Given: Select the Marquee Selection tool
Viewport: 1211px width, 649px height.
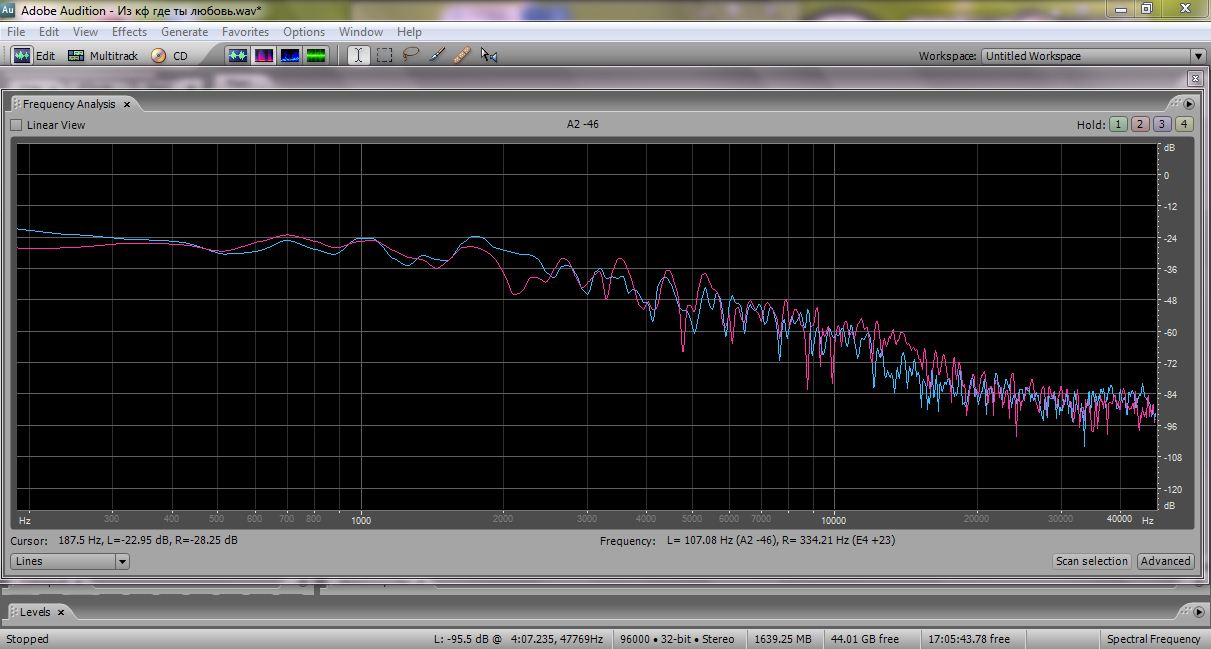Looking at the screenshot, I should point(384,56).
